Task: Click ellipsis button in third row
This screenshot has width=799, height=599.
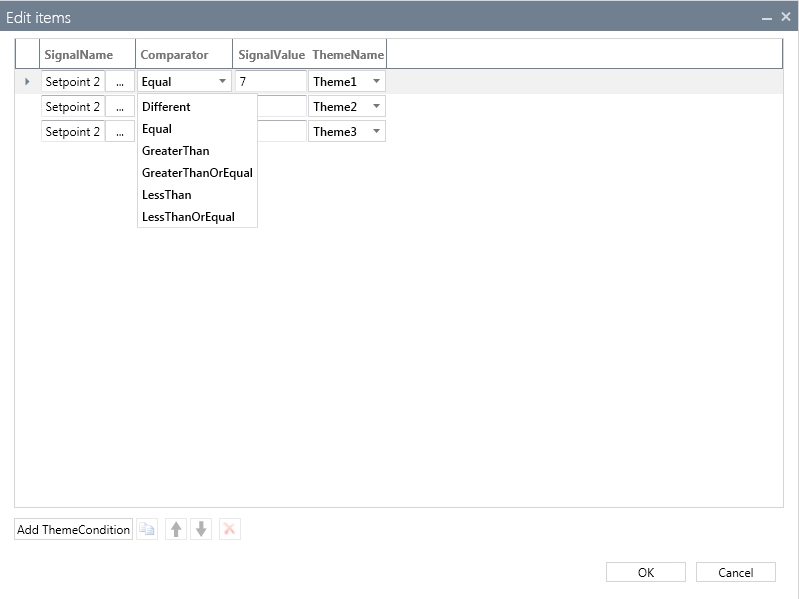Action: click(119, 132)
